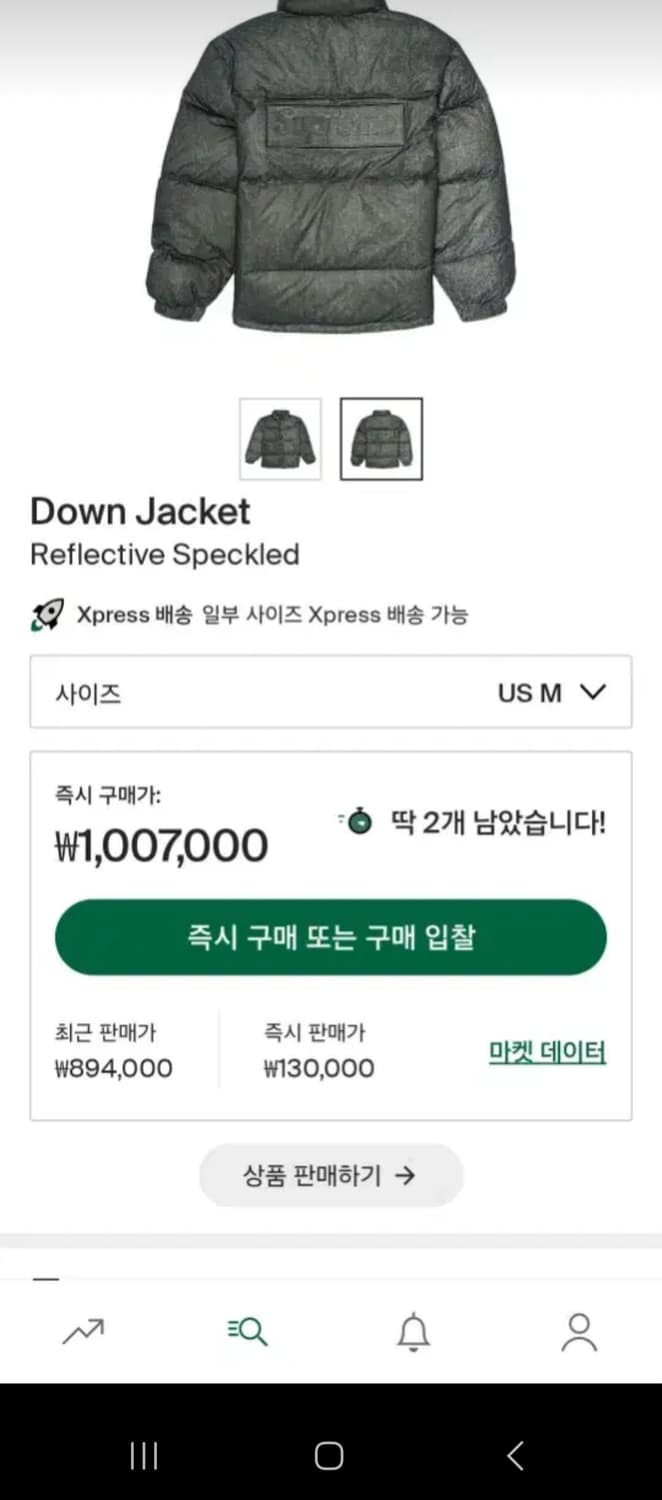
Task: Switch to the first jacket thumbnail view
Action: point(280,439)
